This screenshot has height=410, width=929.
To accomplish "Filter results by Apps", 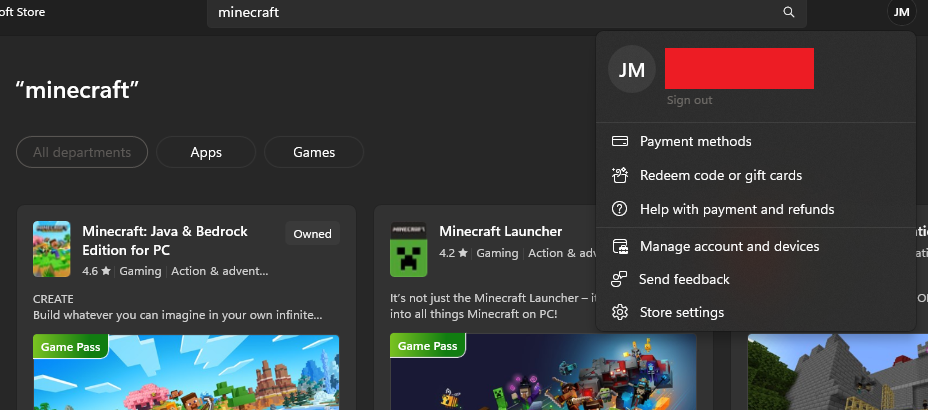I will click(206, 152).
